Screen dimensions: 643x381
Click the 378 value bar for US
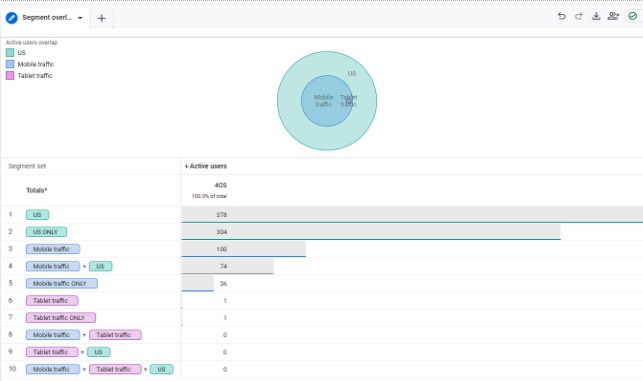412,214
